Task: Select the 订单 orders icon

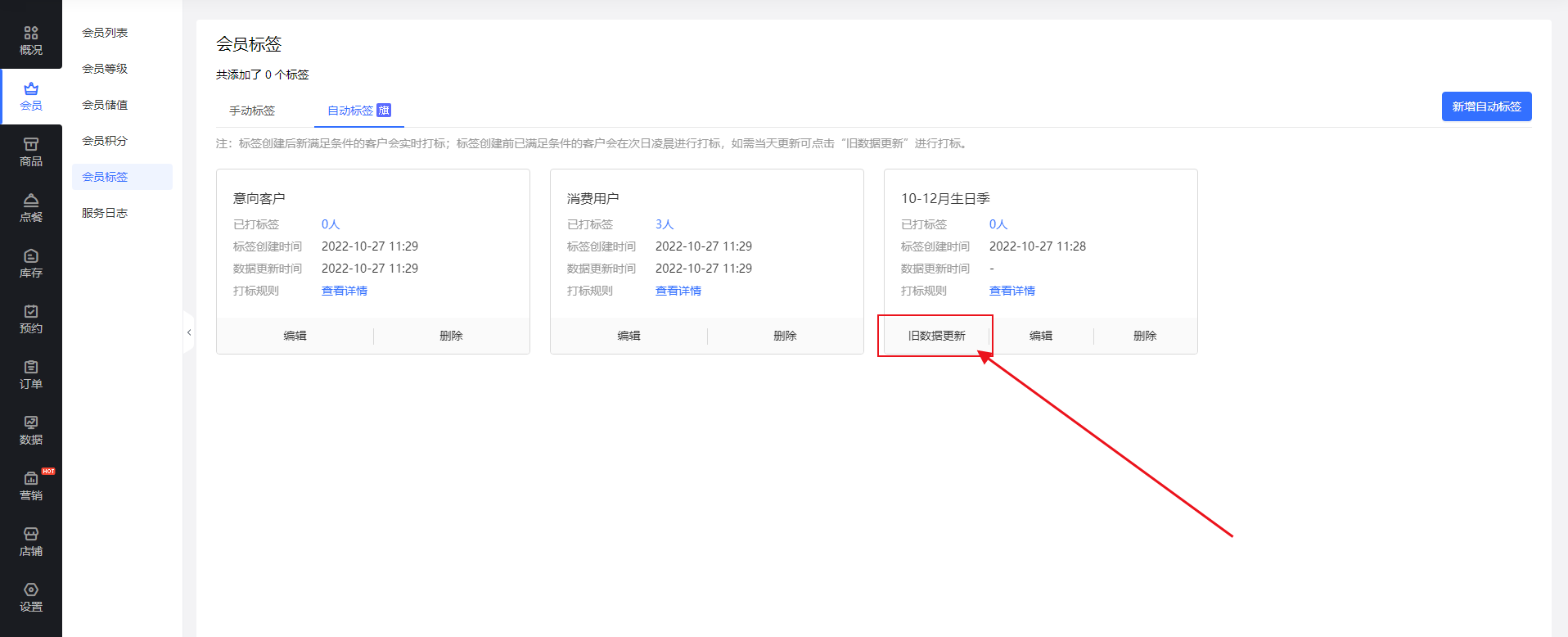Action: [31, 375]
